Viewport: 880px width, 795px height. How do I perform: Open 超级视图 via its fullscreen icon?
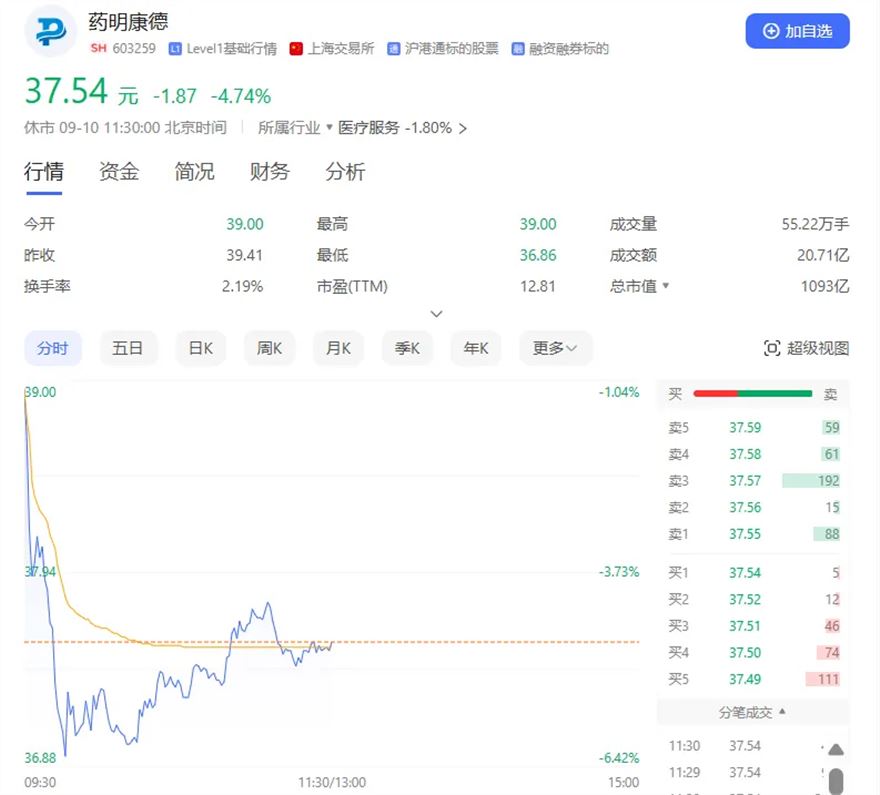point(771,348)
